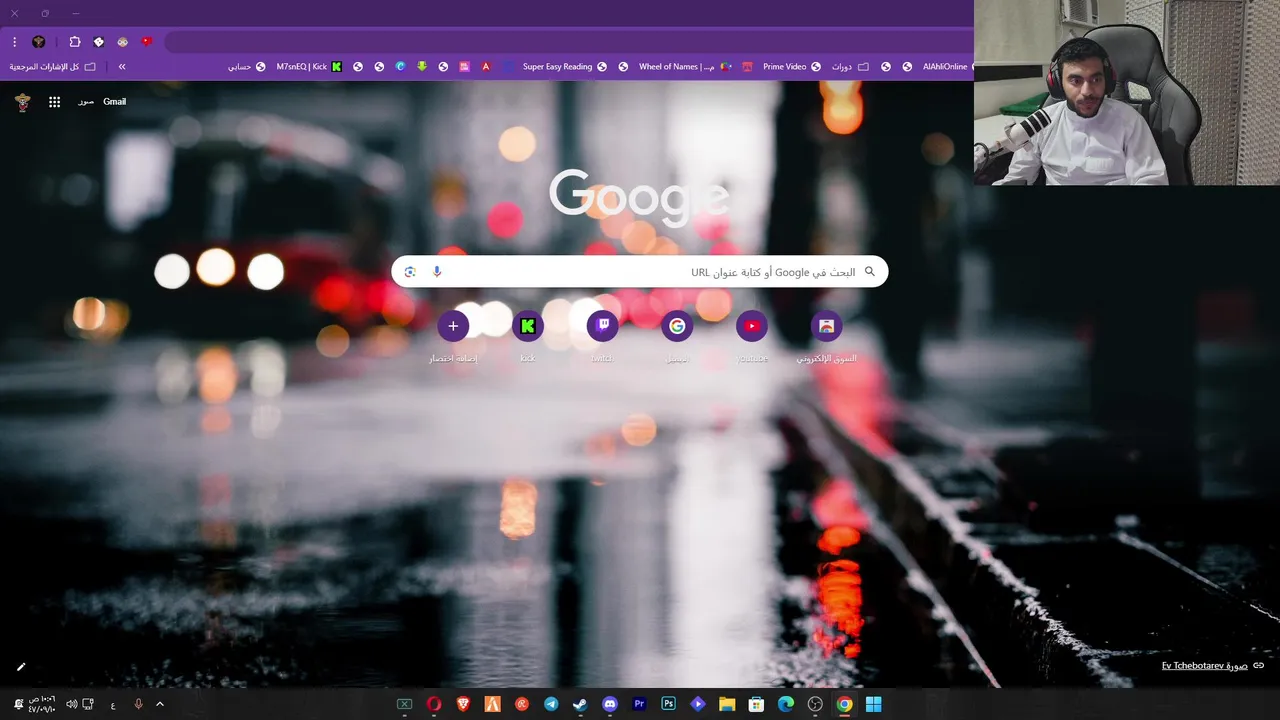This screenshot has width=1280, height=720.
Task: Open the web store shortcut tile
Action: click(826, 326)
